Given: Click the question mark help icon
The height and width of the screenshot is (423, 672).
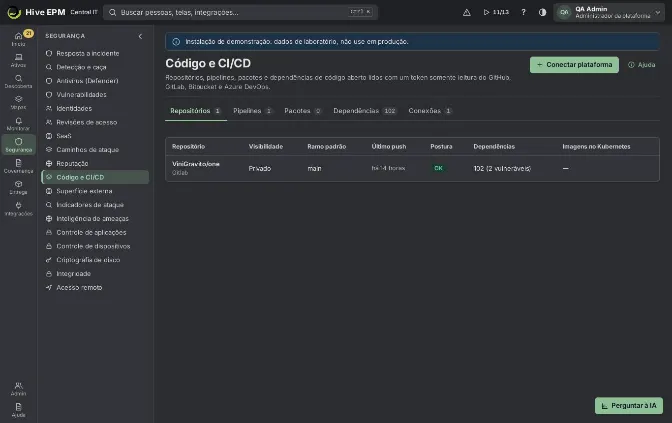Looking at the screenshot, I should (x=523, y=12).
